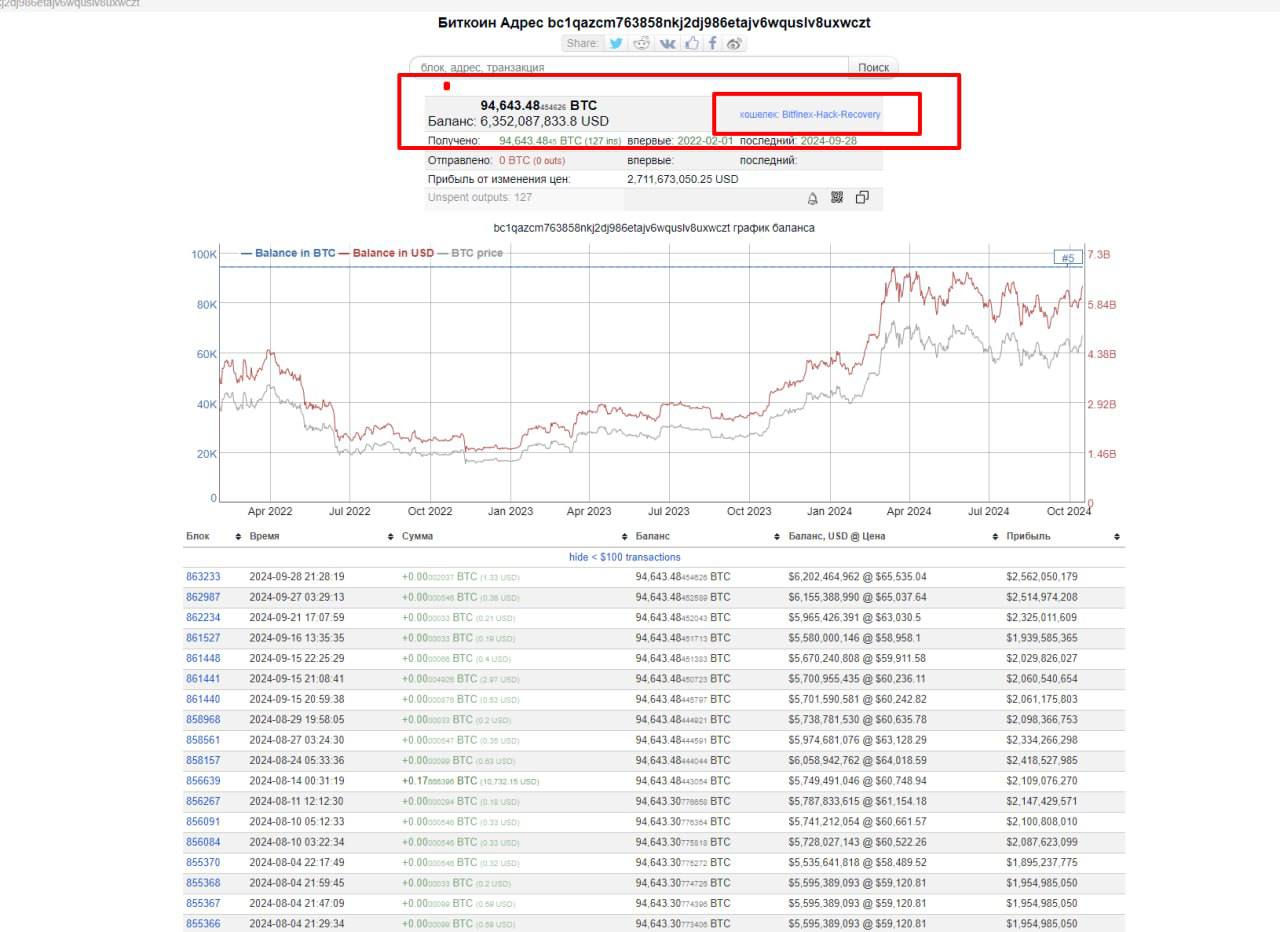Viewport: 1280px width, 932px height.
Task: Share the address on Facebook
Action: (713, 43)
